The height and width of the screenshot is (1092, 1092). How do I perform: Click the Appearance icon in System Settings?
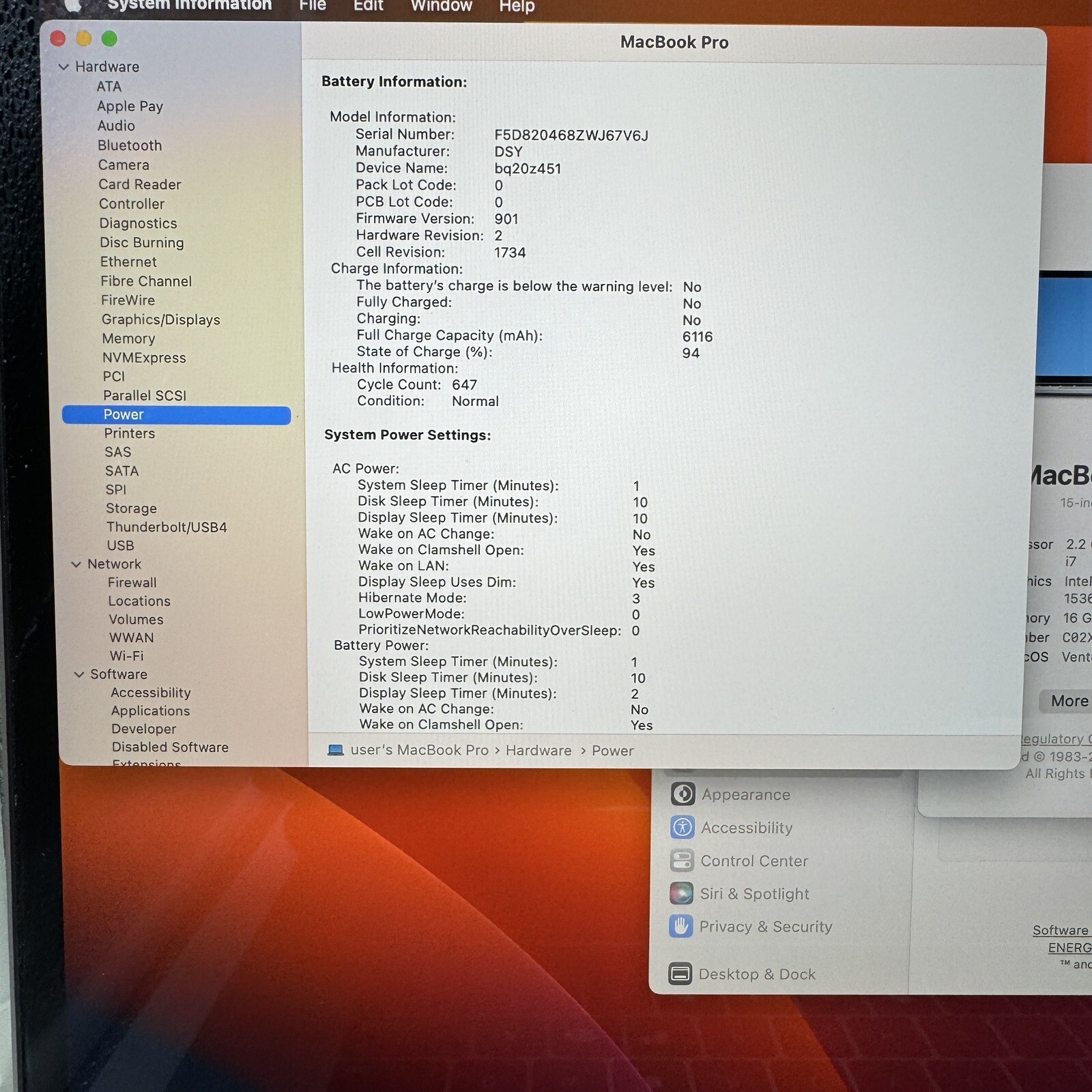pyautogui.click(x=682, y=794)
